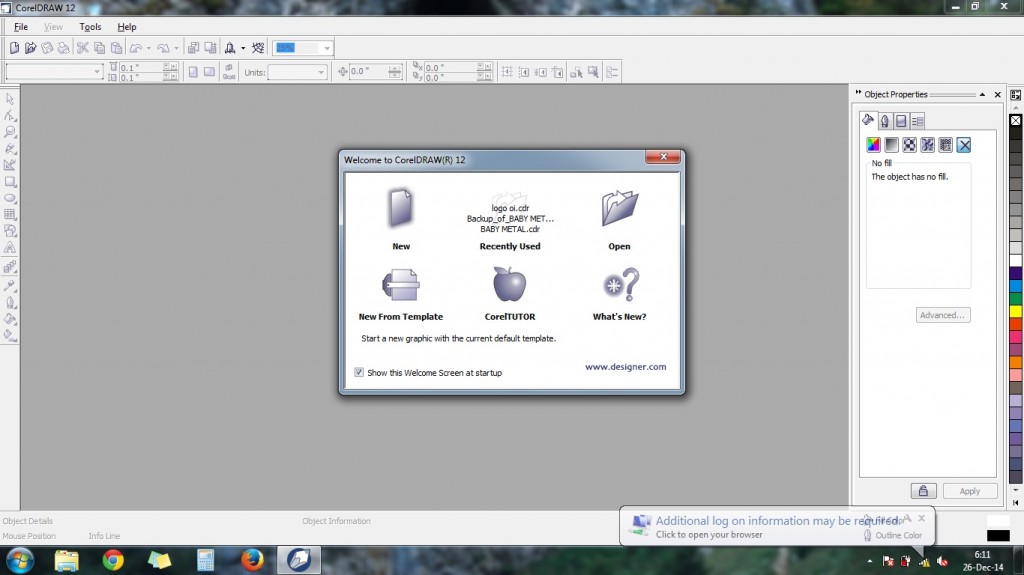
Task: Expand the zoom level dropdown in toolbar
Action: [x=327, y=48]
